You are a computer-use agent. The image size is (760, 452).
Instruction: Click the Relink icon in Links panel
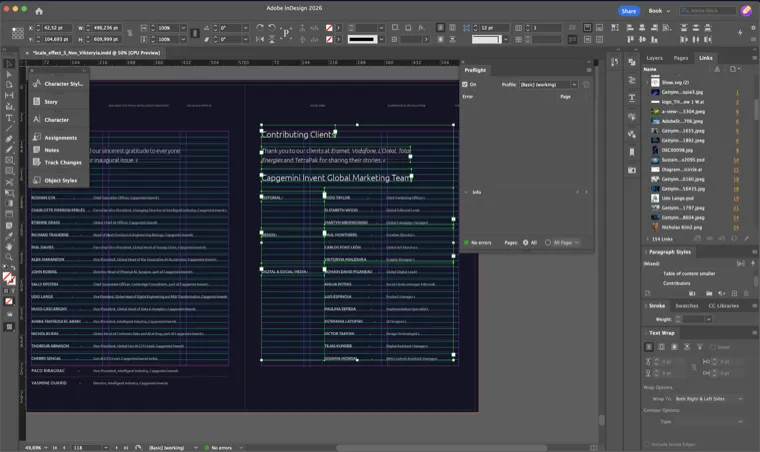click(x=709, y=238)
